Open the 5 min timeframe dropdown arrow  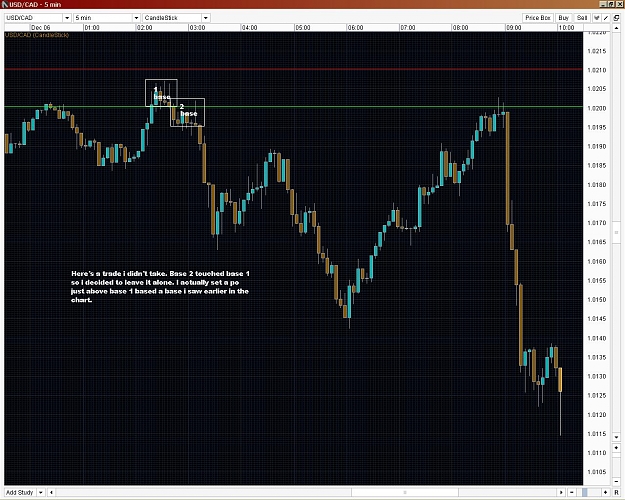(136, 18)
